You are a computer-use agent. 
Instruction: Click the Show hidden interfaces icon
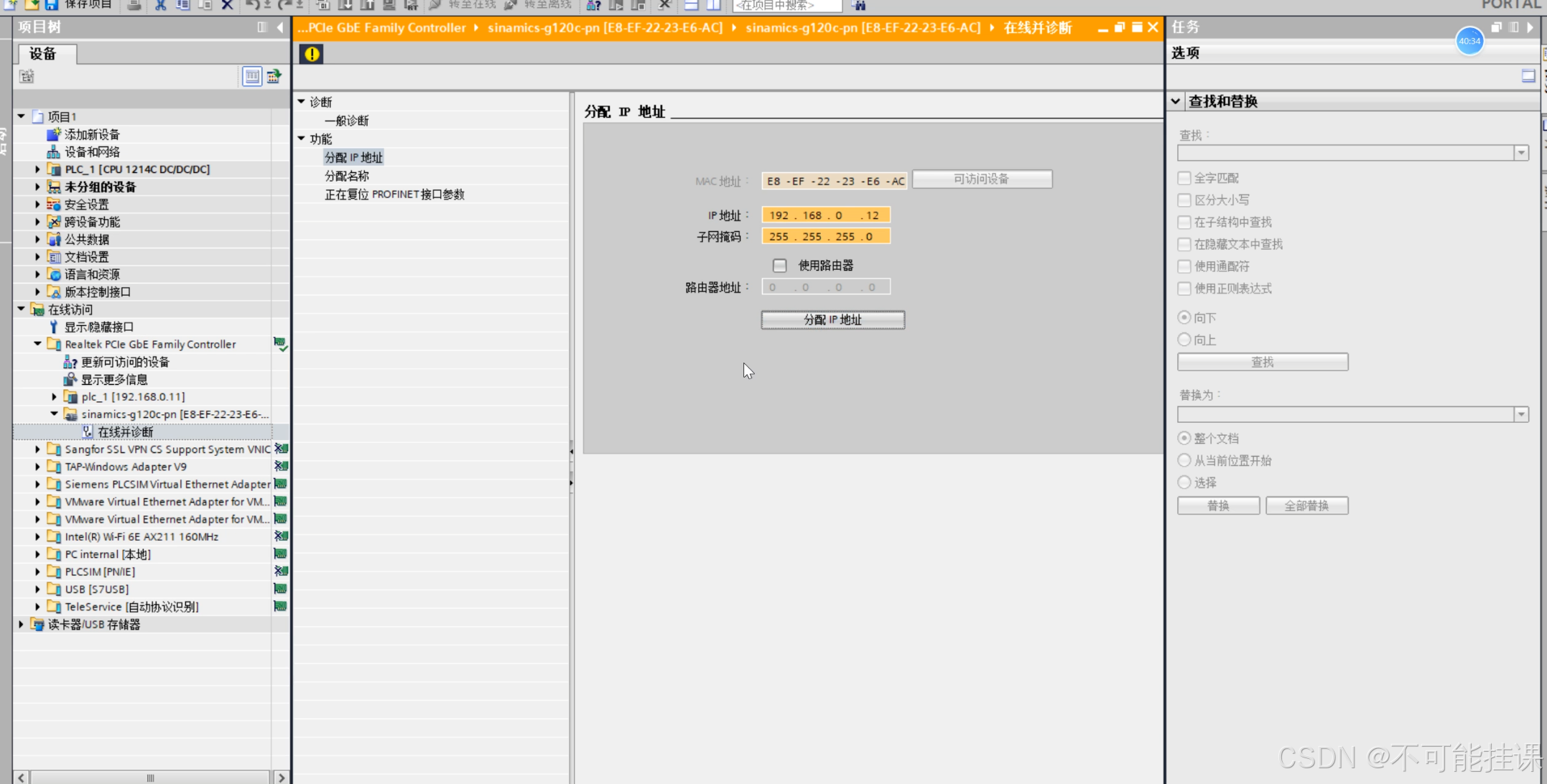click(53, 327)
